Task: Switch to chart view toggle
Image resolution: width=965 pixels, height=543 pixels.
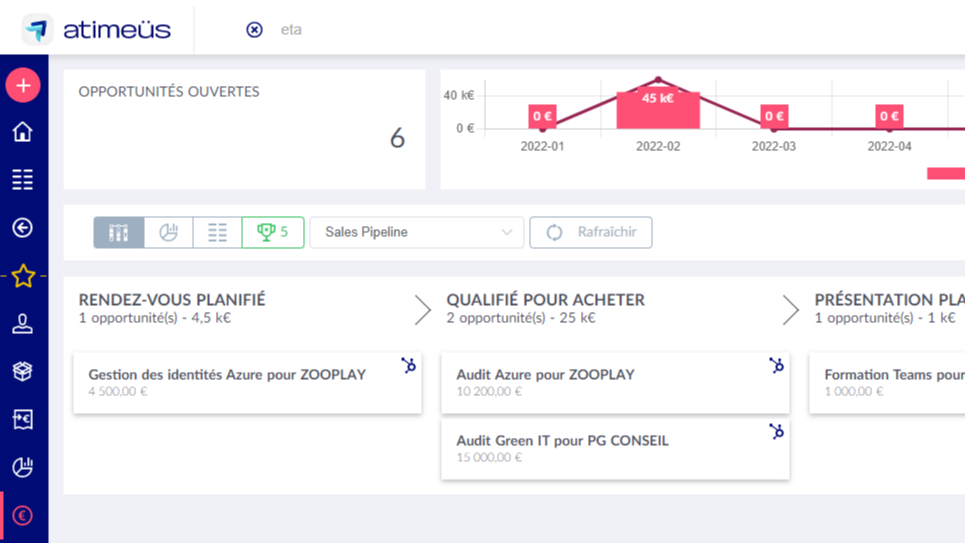Action: pyautogui.click(x=168, y=233)
